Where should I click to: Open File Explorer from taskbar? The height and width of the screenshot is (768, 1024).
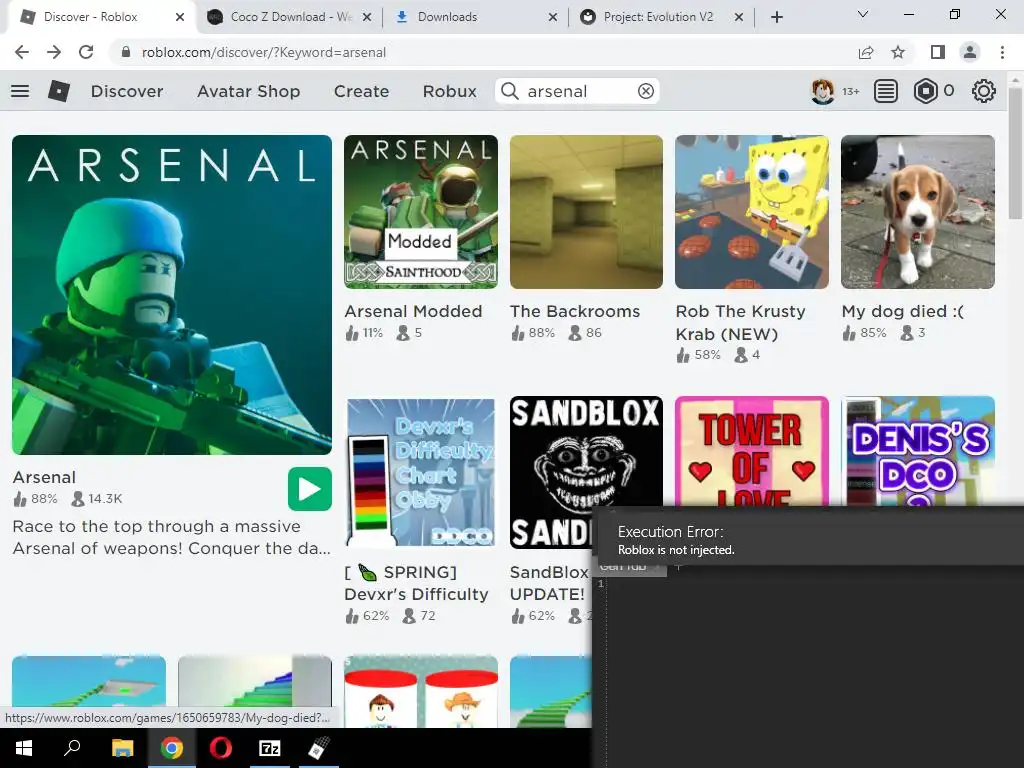tap(122, 748)
